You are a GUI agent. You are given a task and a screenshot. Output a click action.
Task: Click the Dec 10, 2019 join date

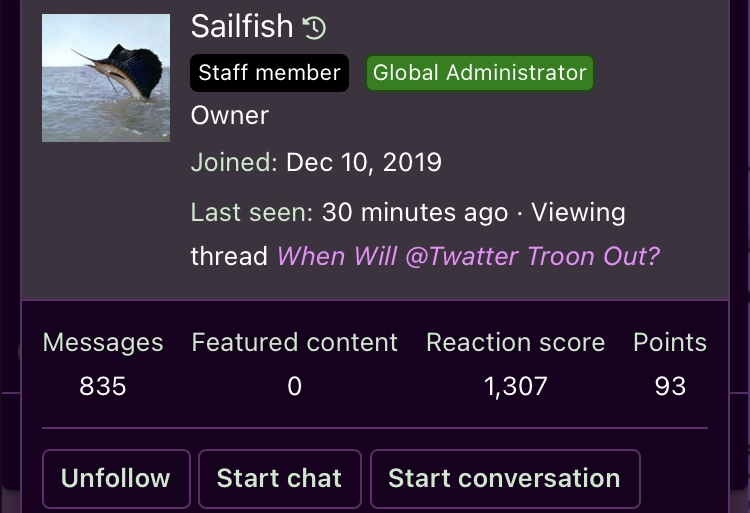point(364,163)
